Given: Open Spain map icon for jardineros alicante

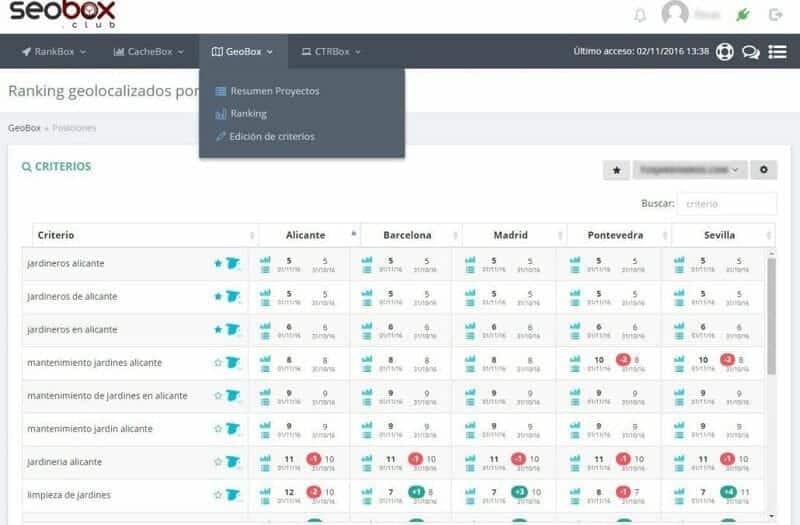Looking at the screenshot, I should pos(233,263).
